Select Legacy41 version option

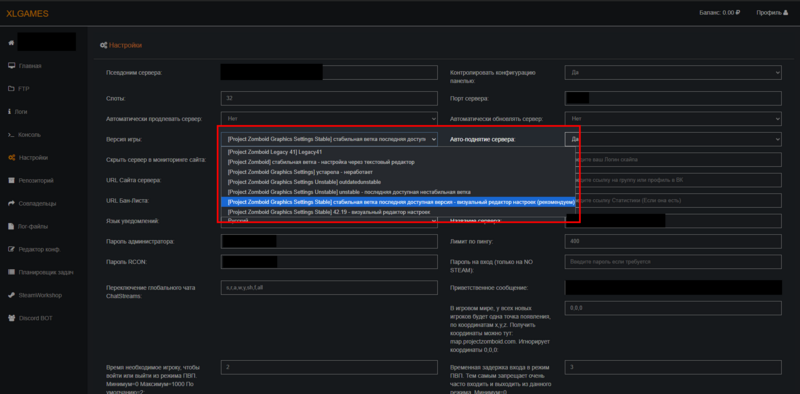click(x=398, y=152)
